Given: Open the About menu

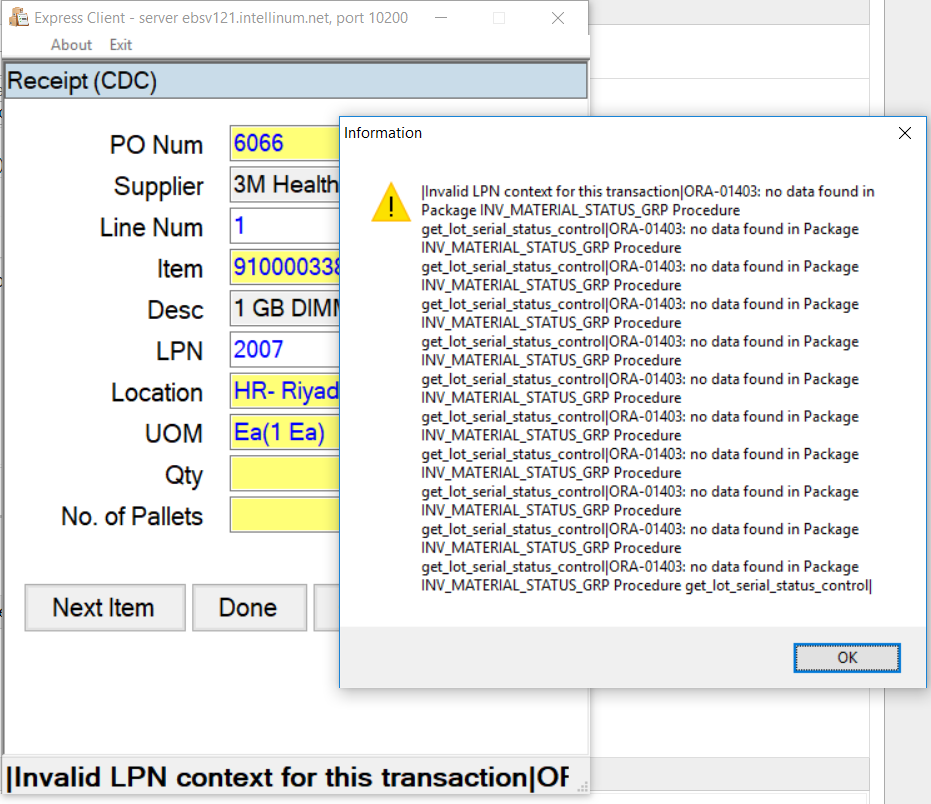Looking at the screenshot, I should 71,45.
